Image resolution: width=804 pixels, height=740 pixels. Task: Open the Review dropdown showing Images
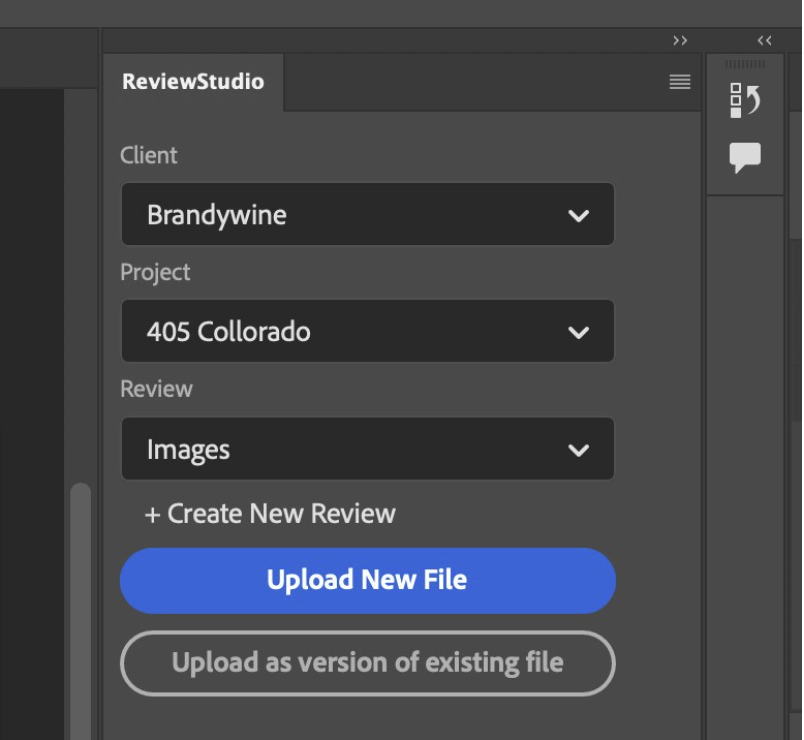[x=367, y=450]
